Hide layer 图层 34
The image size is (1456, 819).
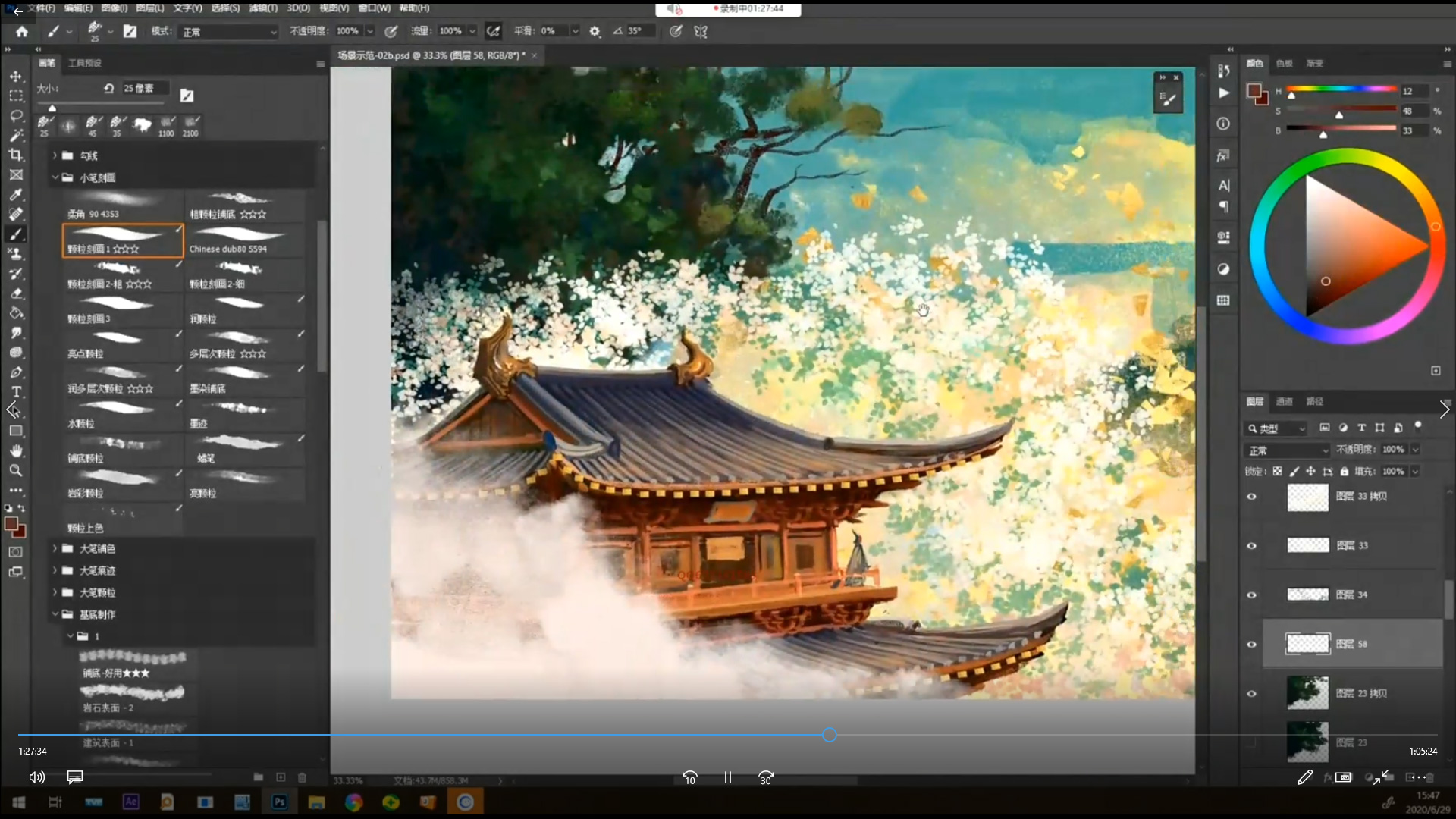[1251, 595]
